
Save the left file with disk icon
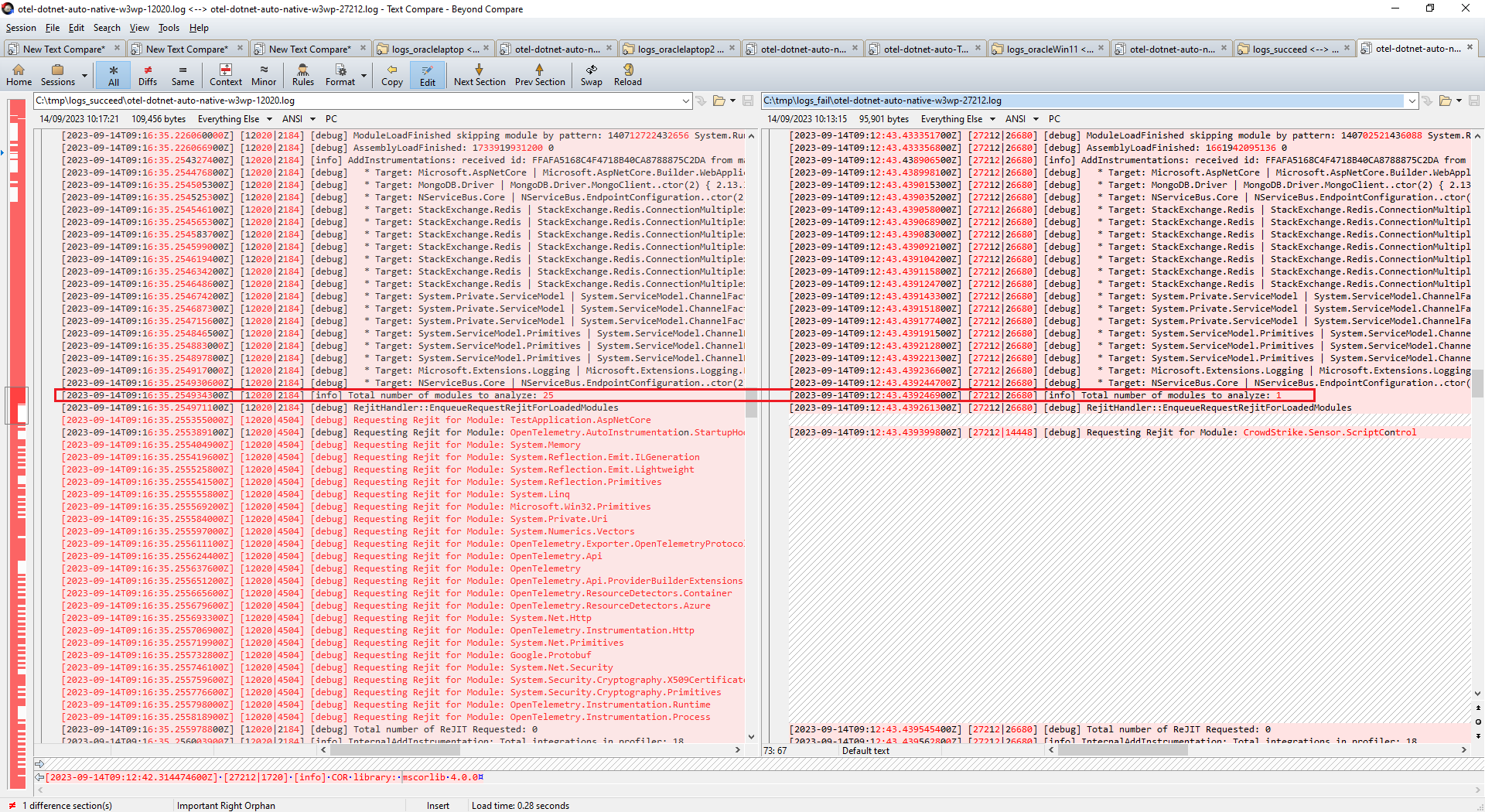tap(747, 101)
